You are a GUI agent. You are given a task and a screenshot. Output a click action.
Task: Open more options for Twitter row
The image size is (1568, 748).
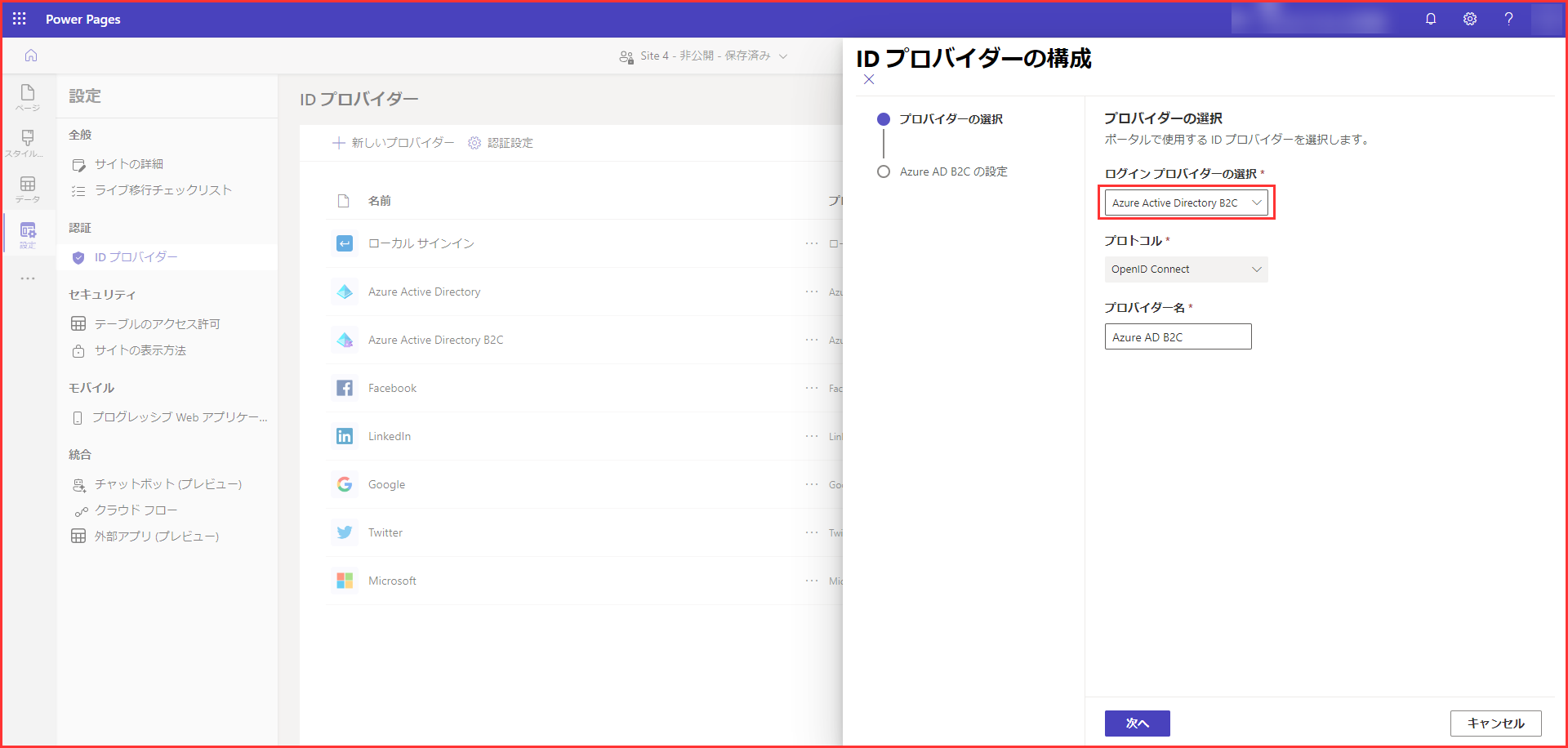coord(812,532)
